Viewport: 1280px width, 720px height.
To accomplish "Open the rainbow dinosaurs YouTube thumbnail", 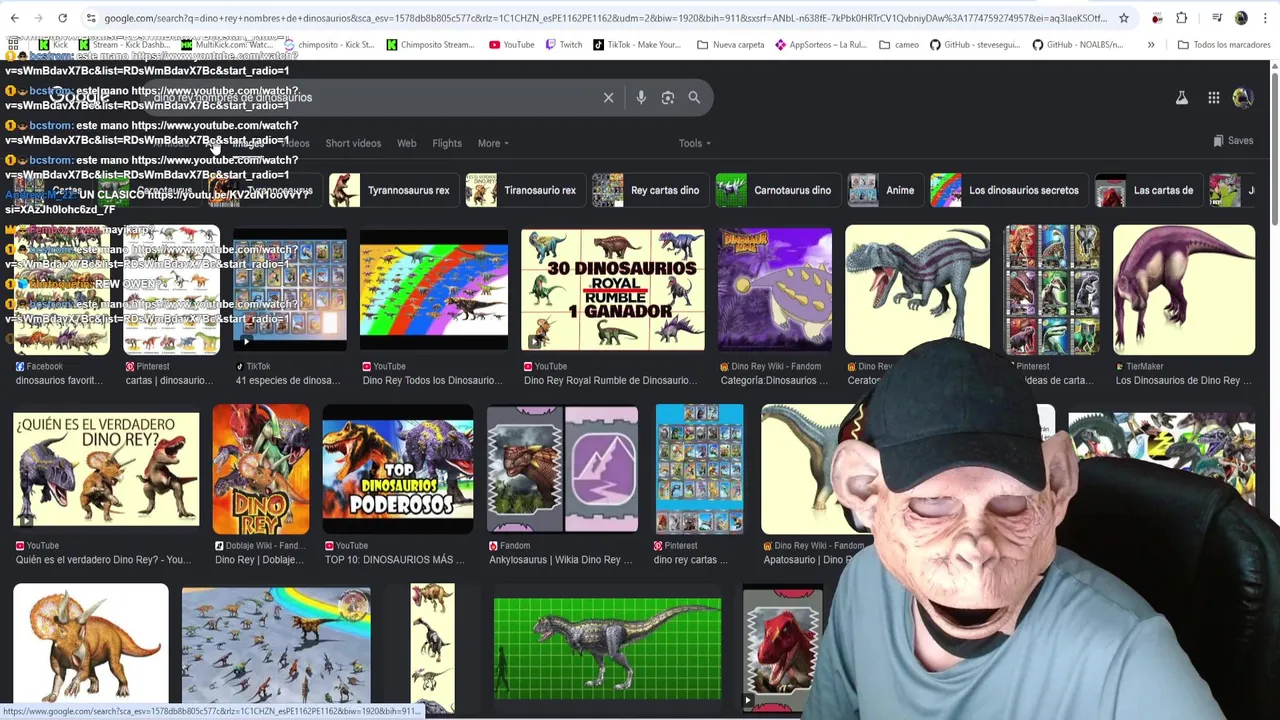I will click(434, 290).
